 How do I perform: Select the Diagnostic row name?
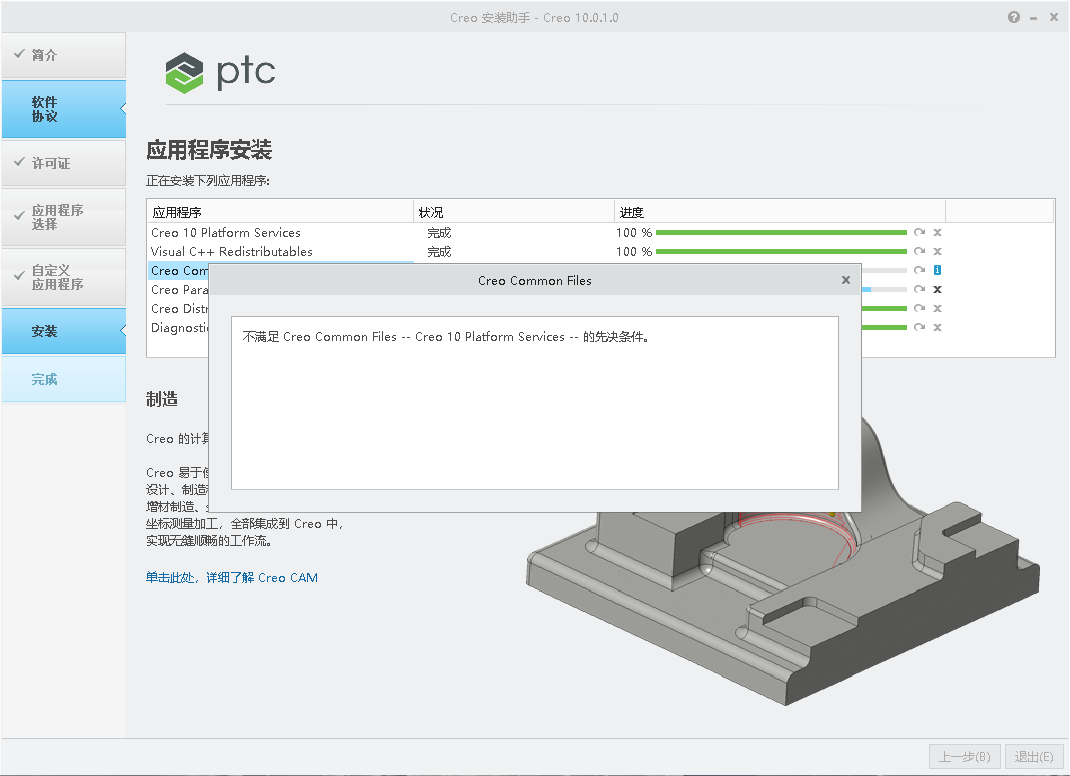[x=179, y=328]
